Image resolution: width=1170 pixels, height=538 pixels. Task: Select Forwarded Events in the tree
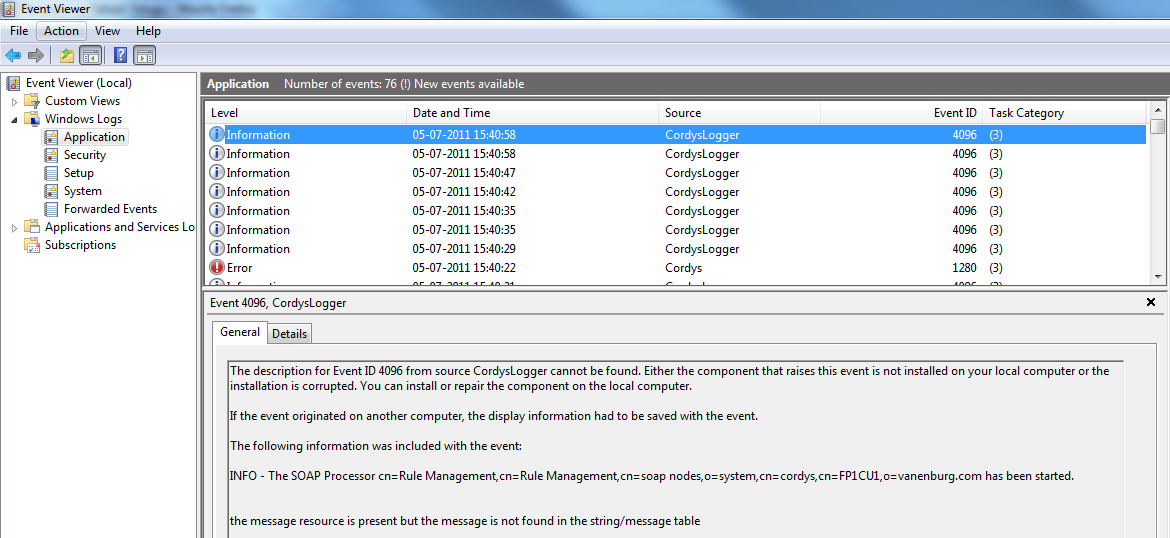(110, 209)
